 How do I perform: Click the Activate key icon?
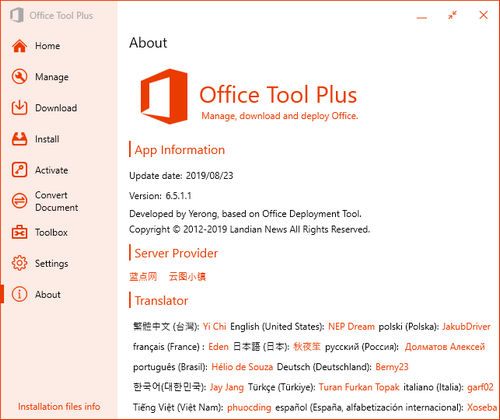coord(19,170)
